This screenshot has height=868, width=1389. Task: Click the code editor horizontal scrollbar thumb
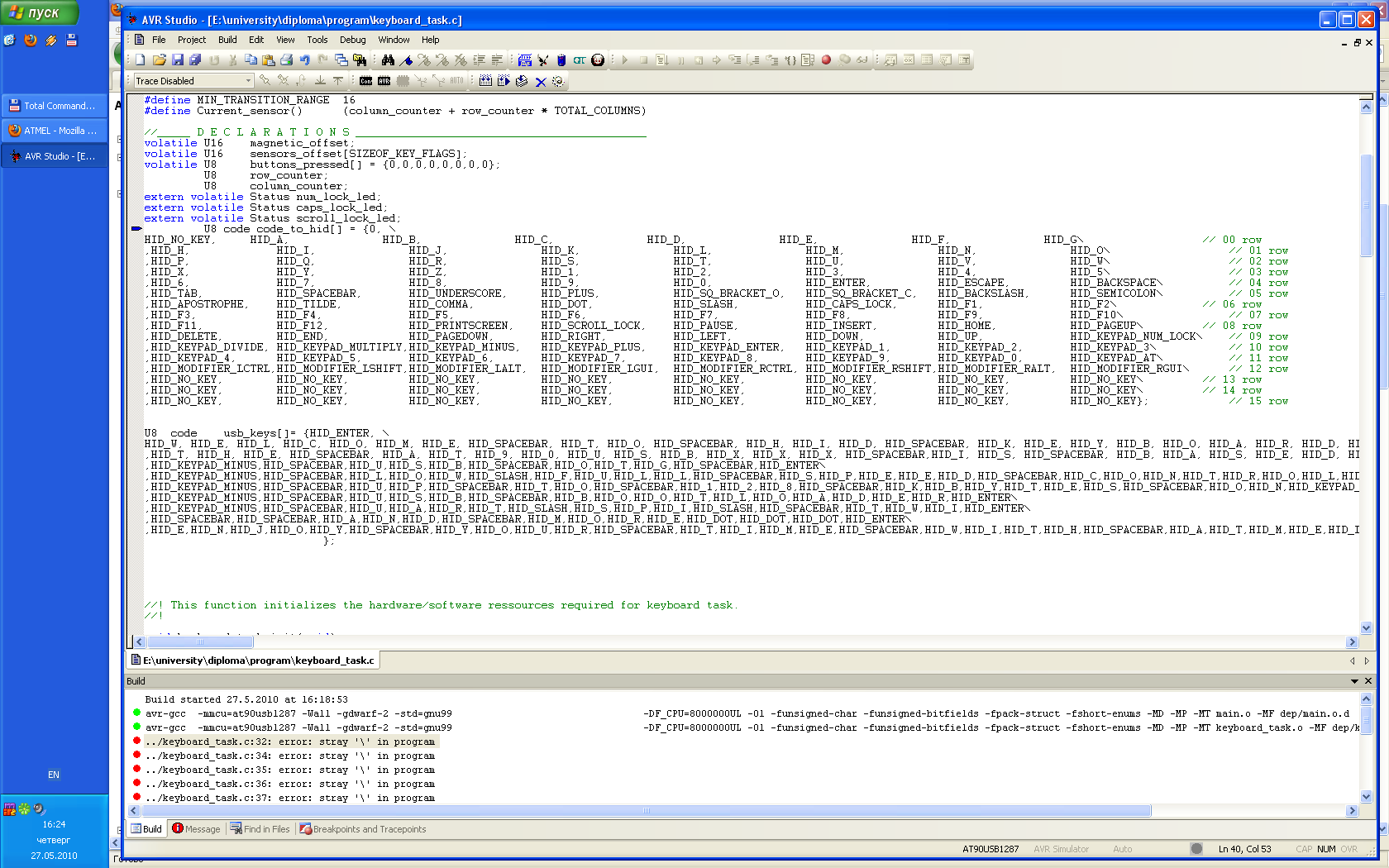pos(200,641)
